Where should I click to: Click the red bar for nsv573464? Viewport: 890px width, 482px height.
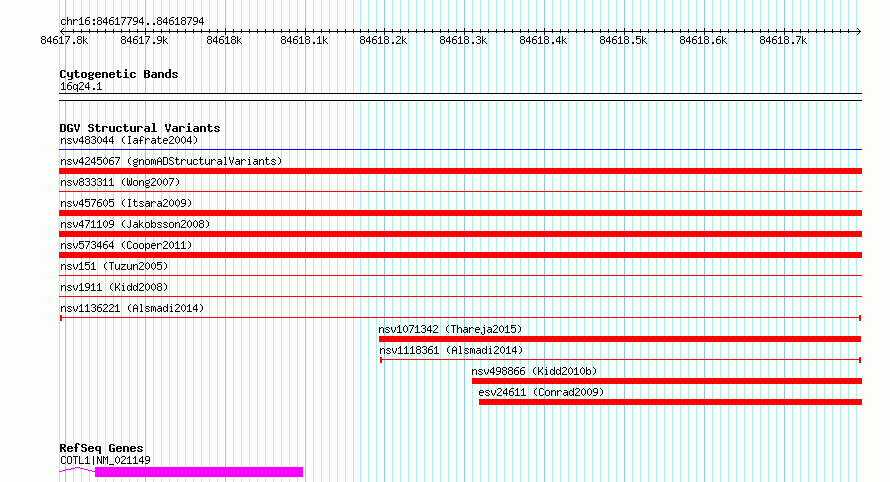coord(460,255)
